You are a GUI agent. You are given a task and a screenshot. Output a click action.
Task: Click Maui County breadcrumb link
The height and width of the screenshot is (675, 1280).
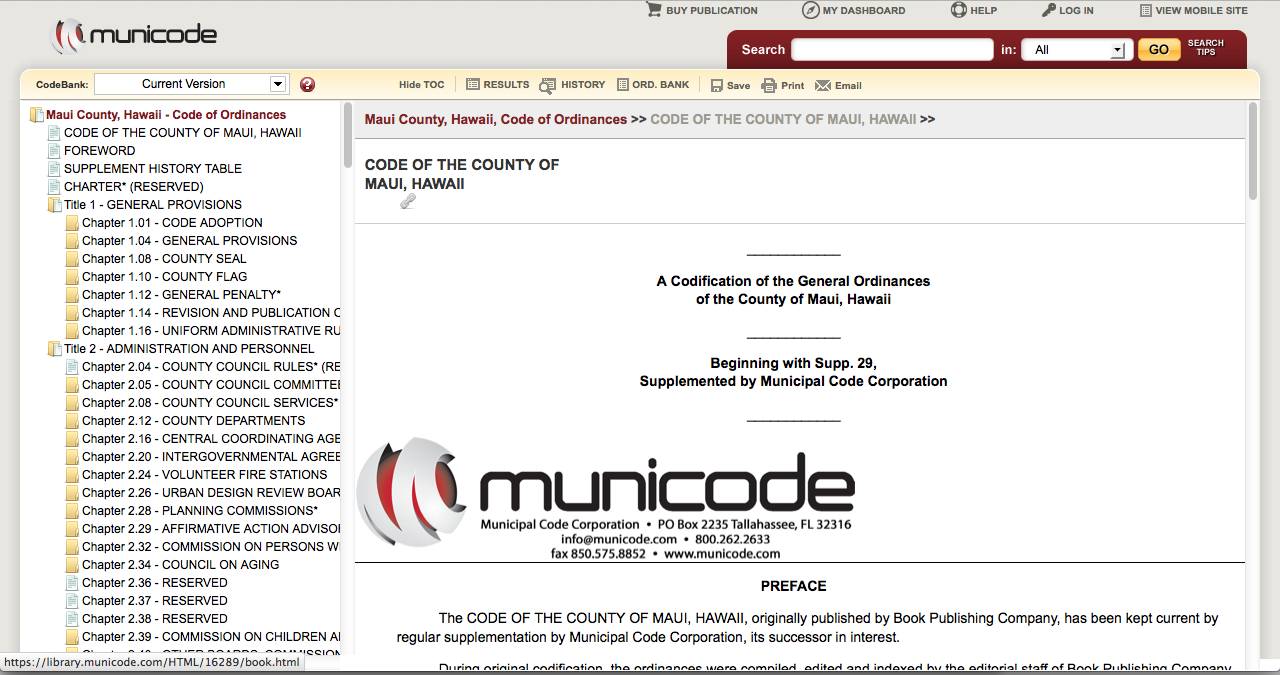tap(496, 119)
